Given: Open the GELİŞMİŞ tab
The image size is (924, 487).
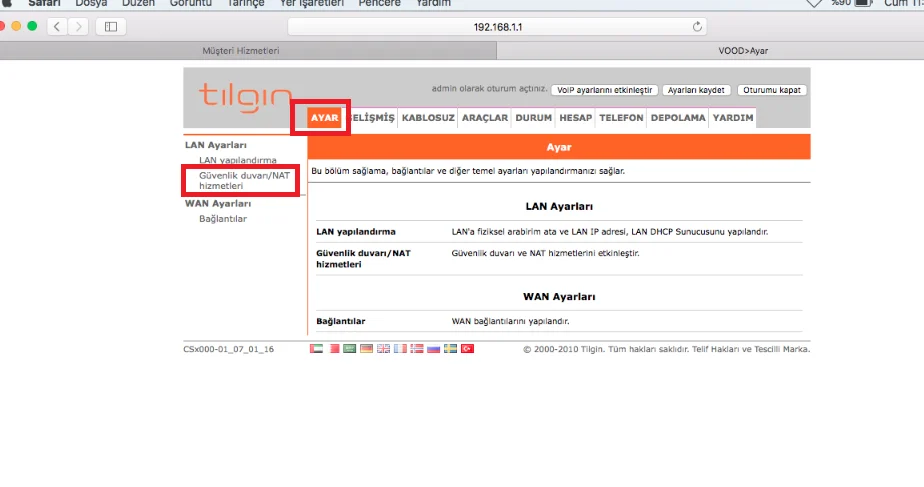Looking at the screenshot, I should click(372, 118).
